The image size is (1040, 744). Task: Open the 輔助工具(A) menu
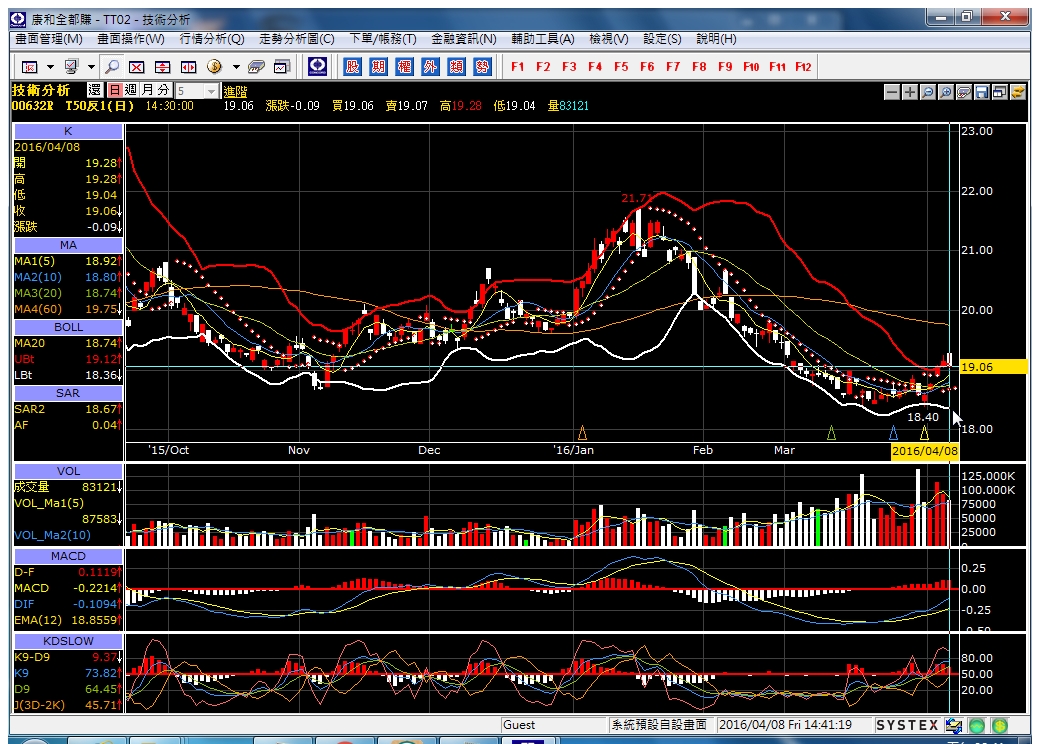coord(543,39)
